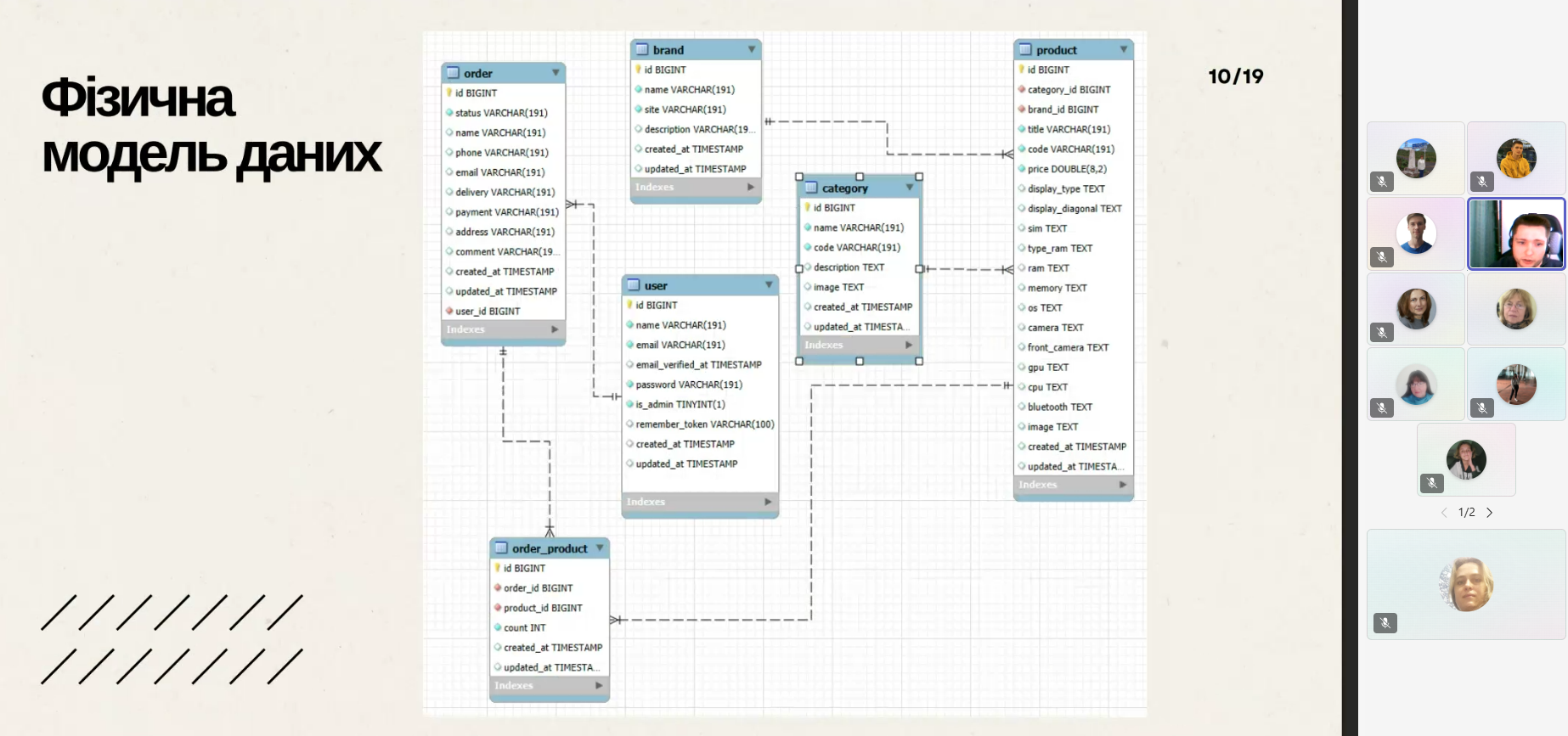This screenshot has height=736, width=1568.
Task: Click primary key icon of product id
Action: pyautogui.click(x=1022, y=70)
